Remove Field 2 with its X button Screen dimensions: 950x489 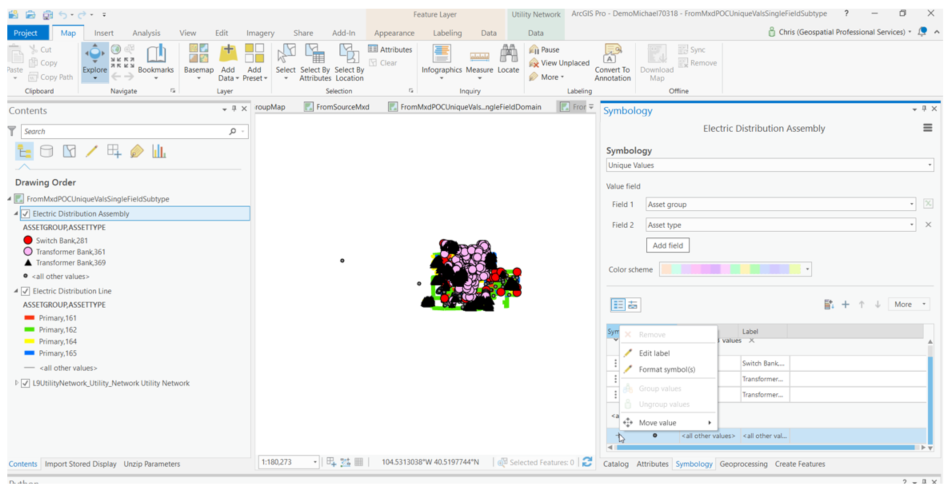928,225
